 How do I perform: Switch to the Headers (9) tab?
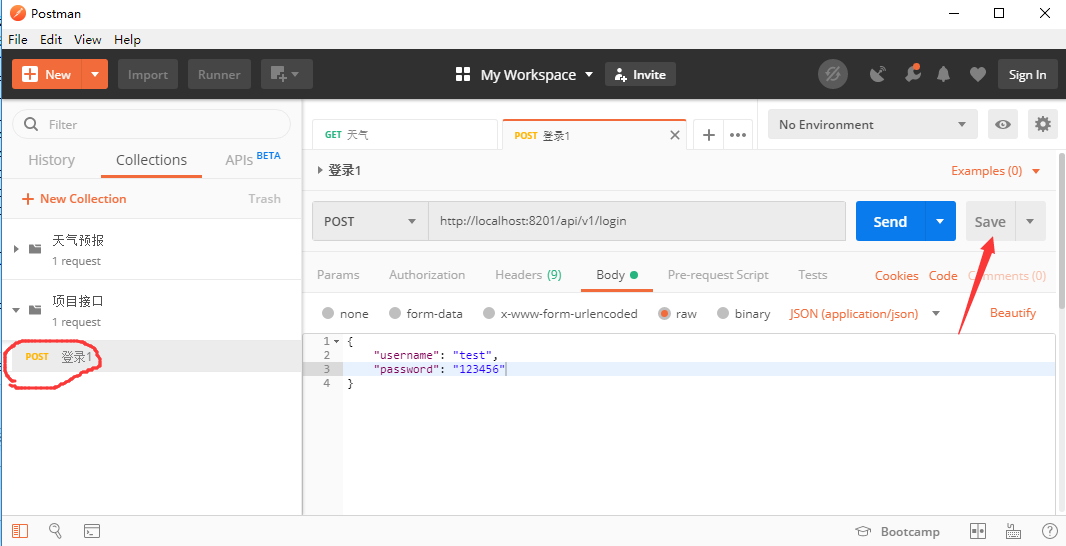click(528, 275)
